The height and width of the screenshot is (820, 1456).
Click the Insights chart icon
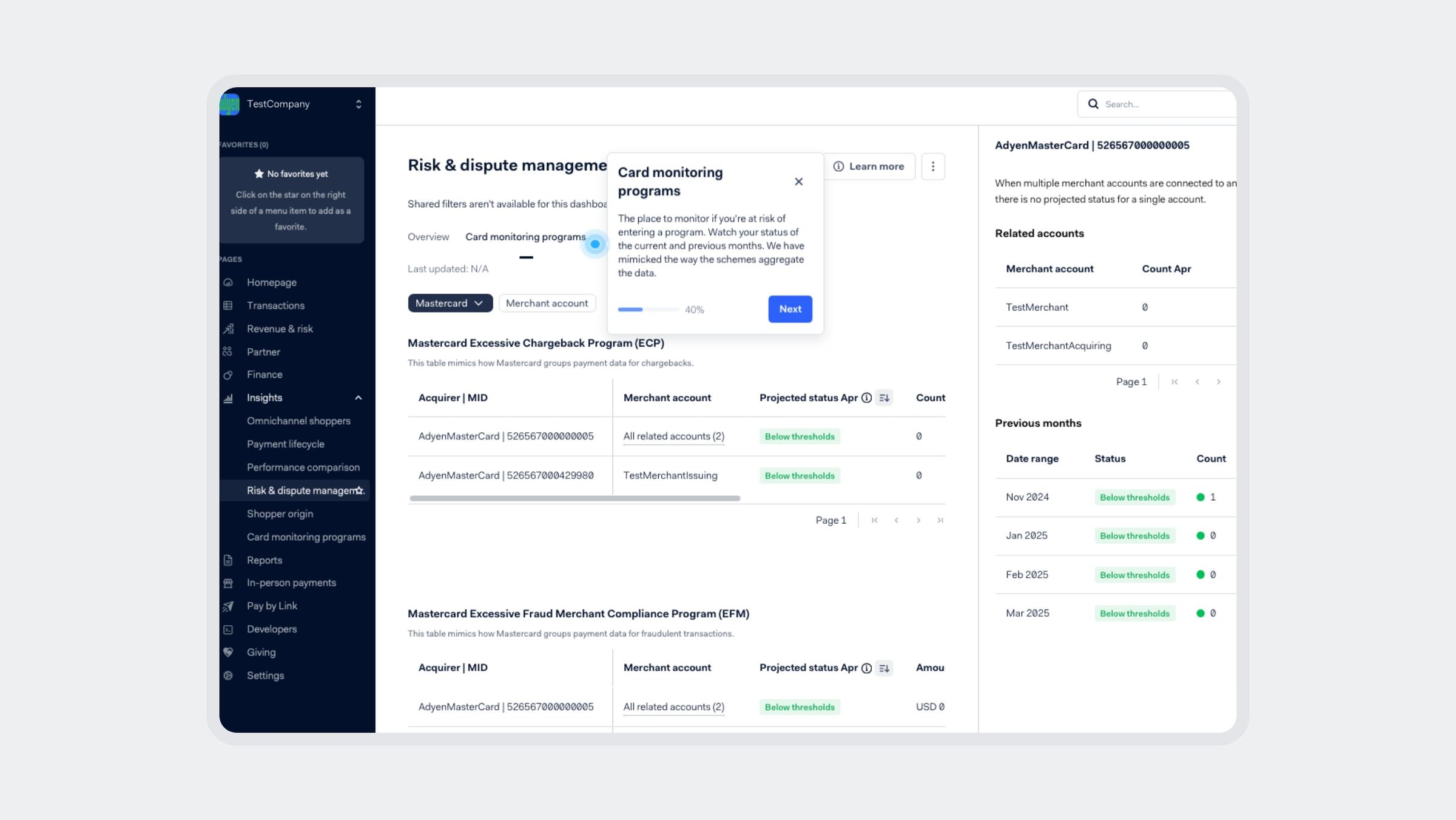(228, 398)
